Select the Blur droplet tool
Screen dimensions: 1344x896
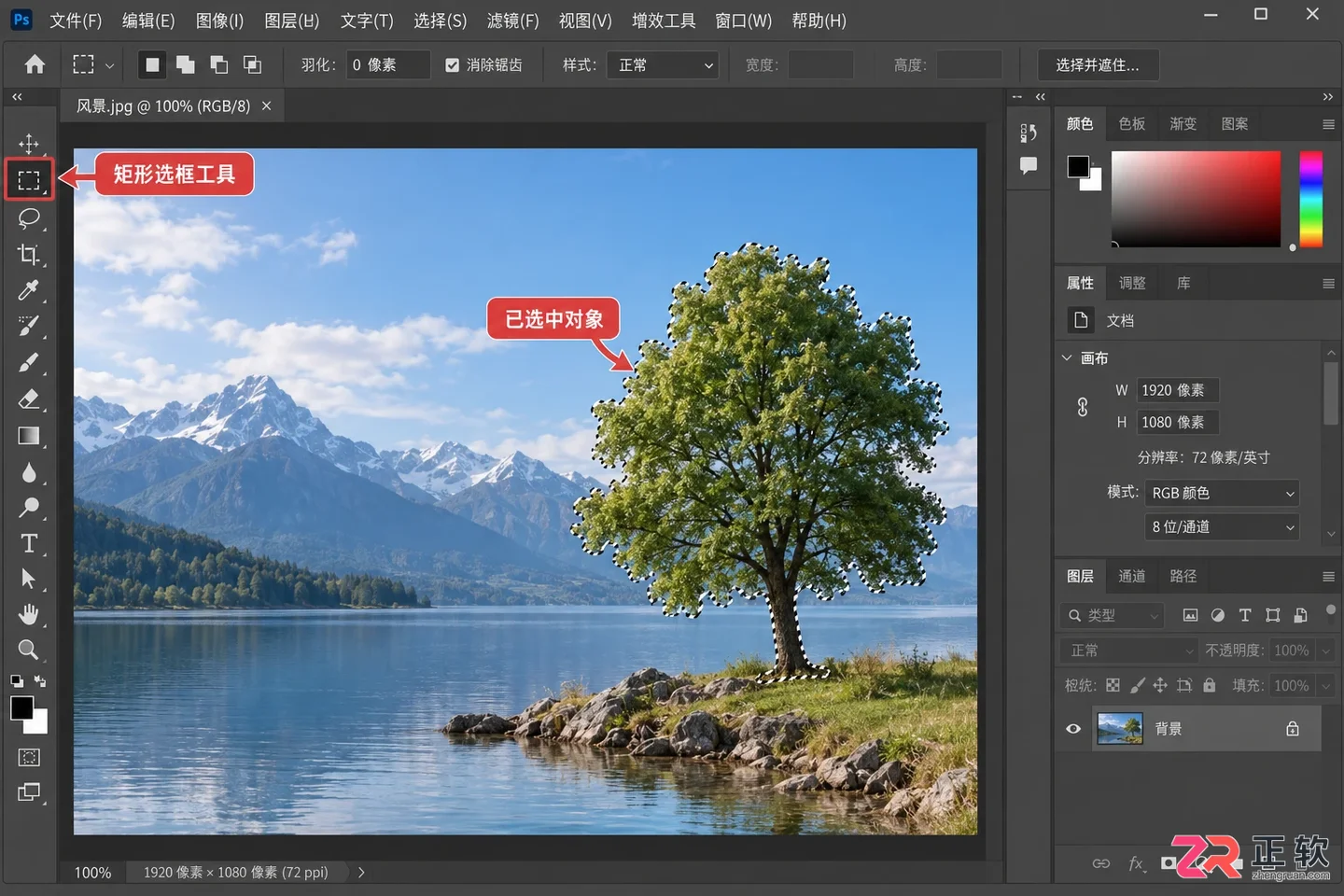[29, 472]
